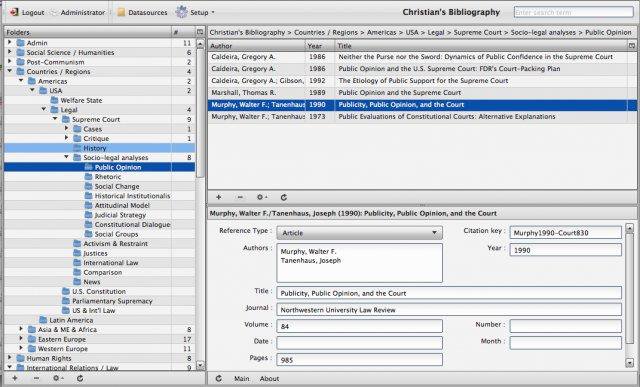Click detail form scrollbar down arrow
This screenshot has width=640, height=387.
(x=629, y=363)
